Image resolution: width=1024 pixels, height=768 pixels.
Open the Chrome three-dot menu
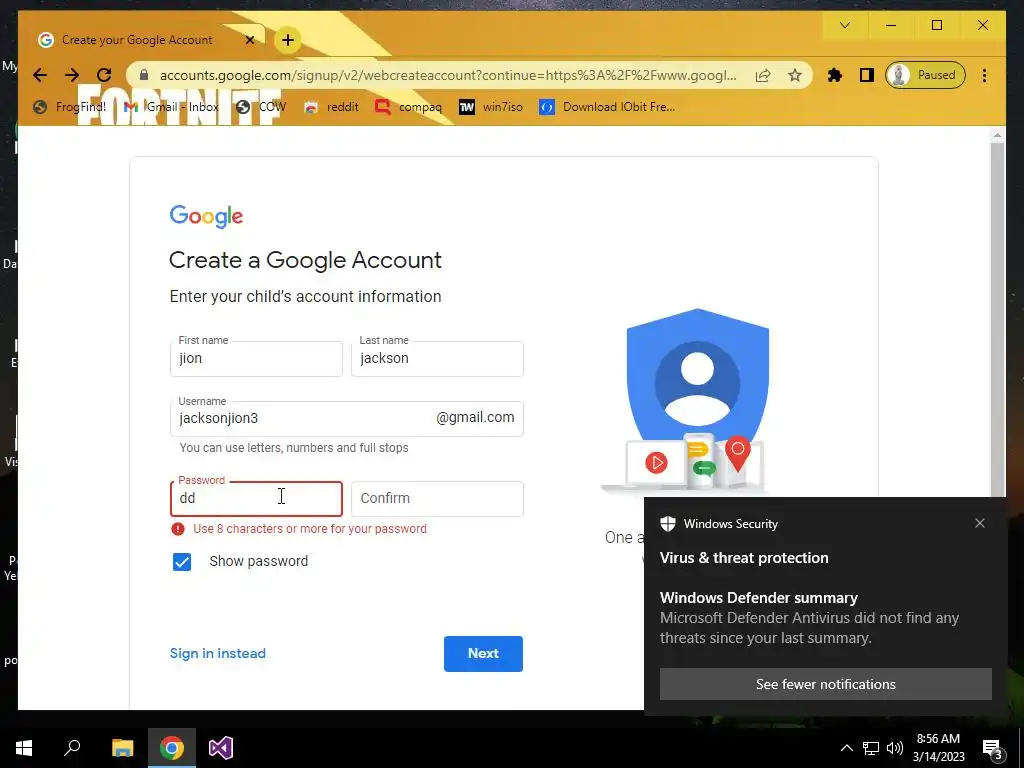coord(984,75)
